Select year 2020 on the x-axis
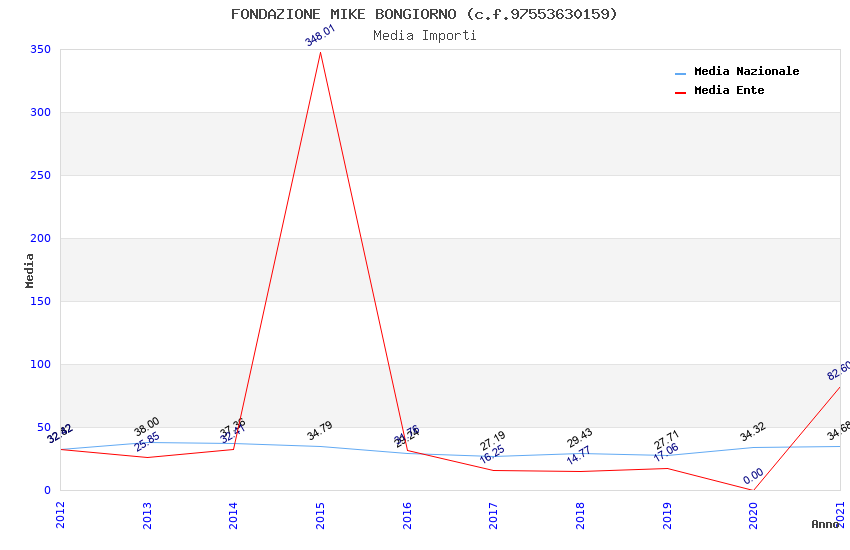850x550 pixels. [753, 515]
